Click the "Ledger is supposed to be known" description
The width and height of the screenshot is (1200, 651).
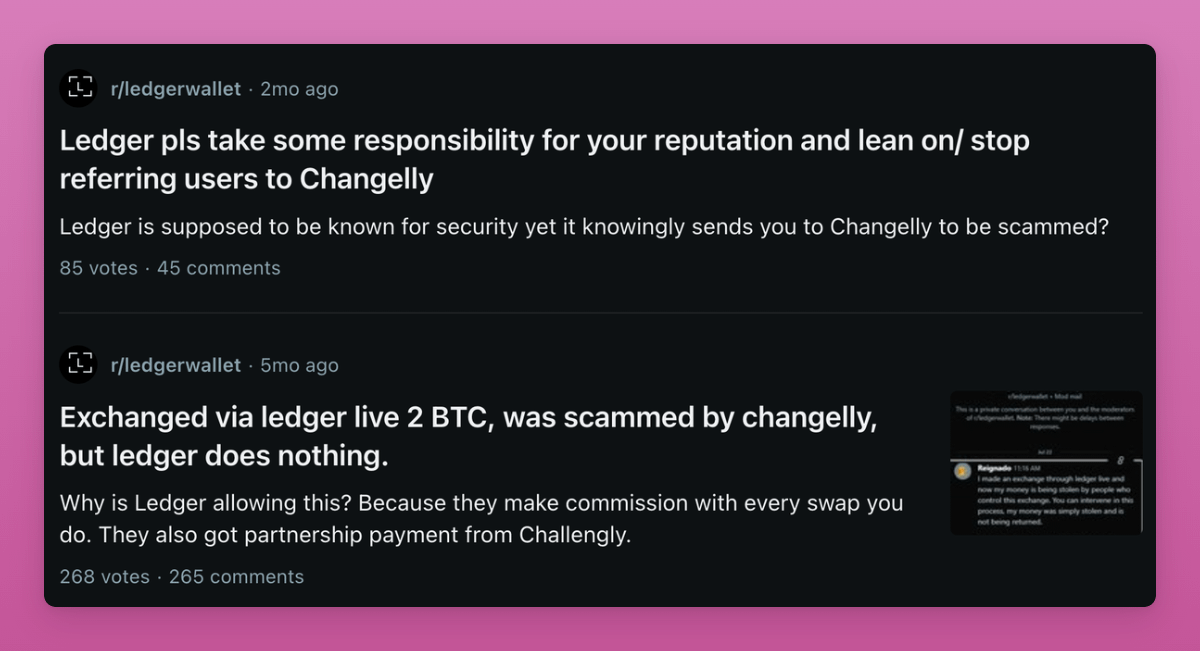point(584,227)
